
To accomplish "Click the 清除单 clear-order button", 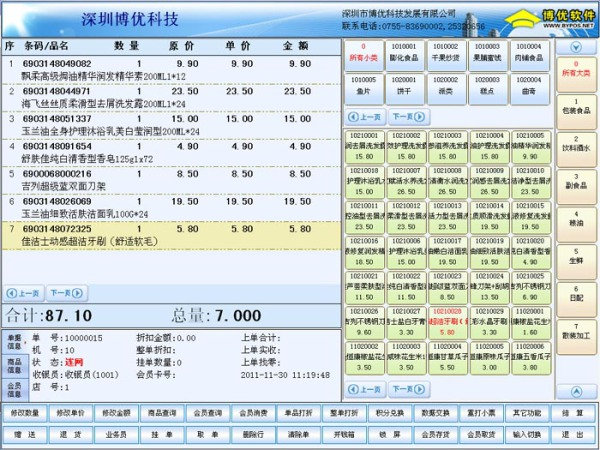I will click(x=298, y=435).
